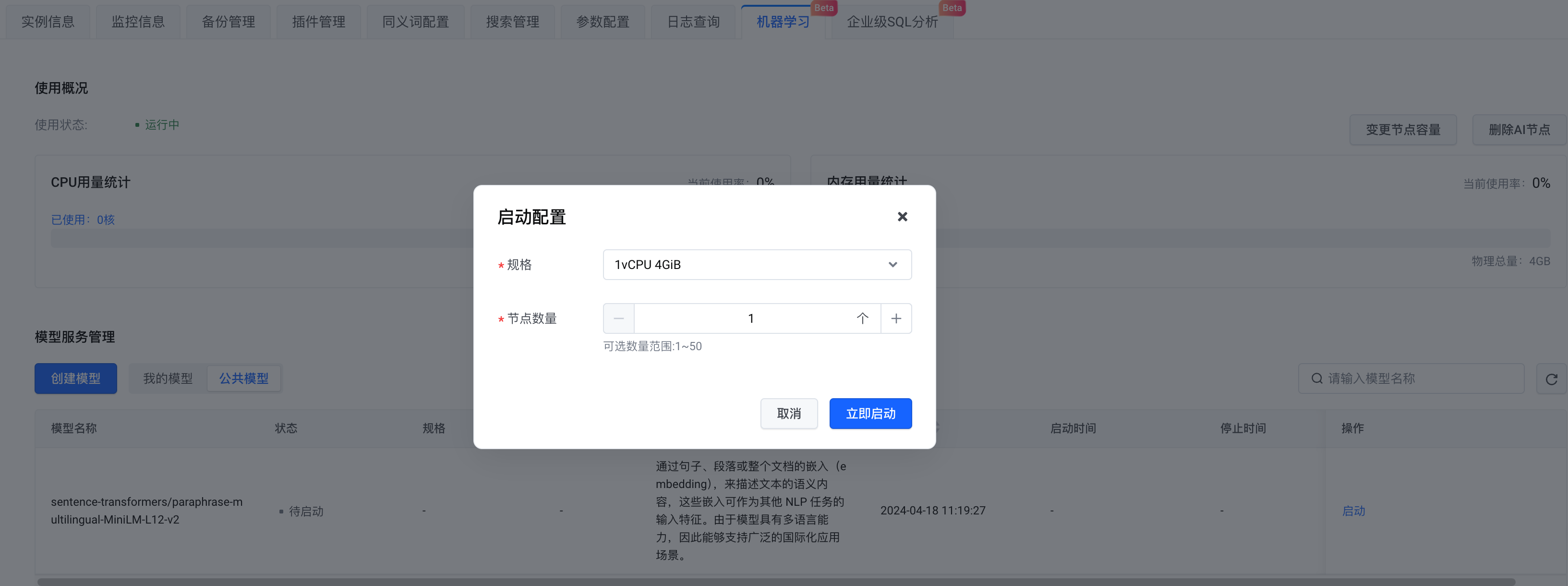Click the minus icon to decrease 节点数量
1568x586 pixels.
point(618,318)
